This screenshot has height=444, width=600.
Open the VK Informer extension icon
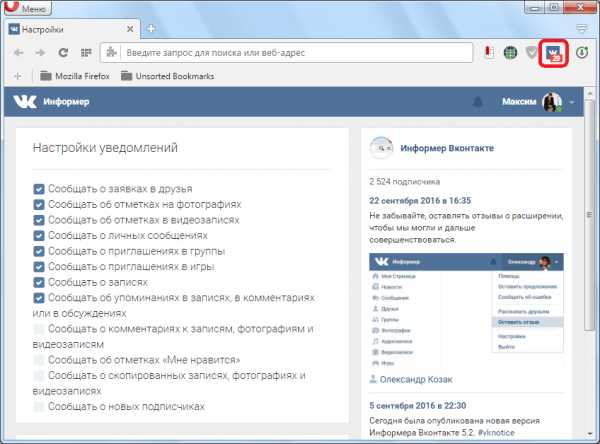[x=553, y=53]
